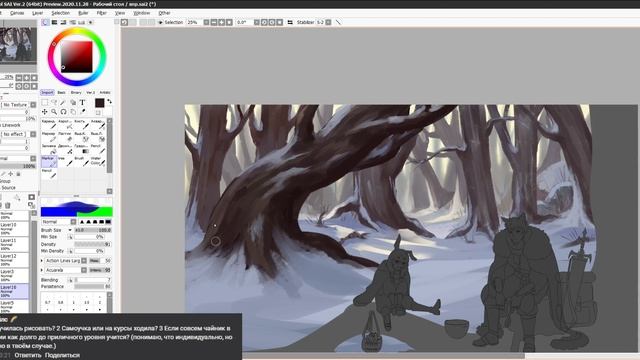
Task: Open the Ruler menu
Action: (83, 13)
